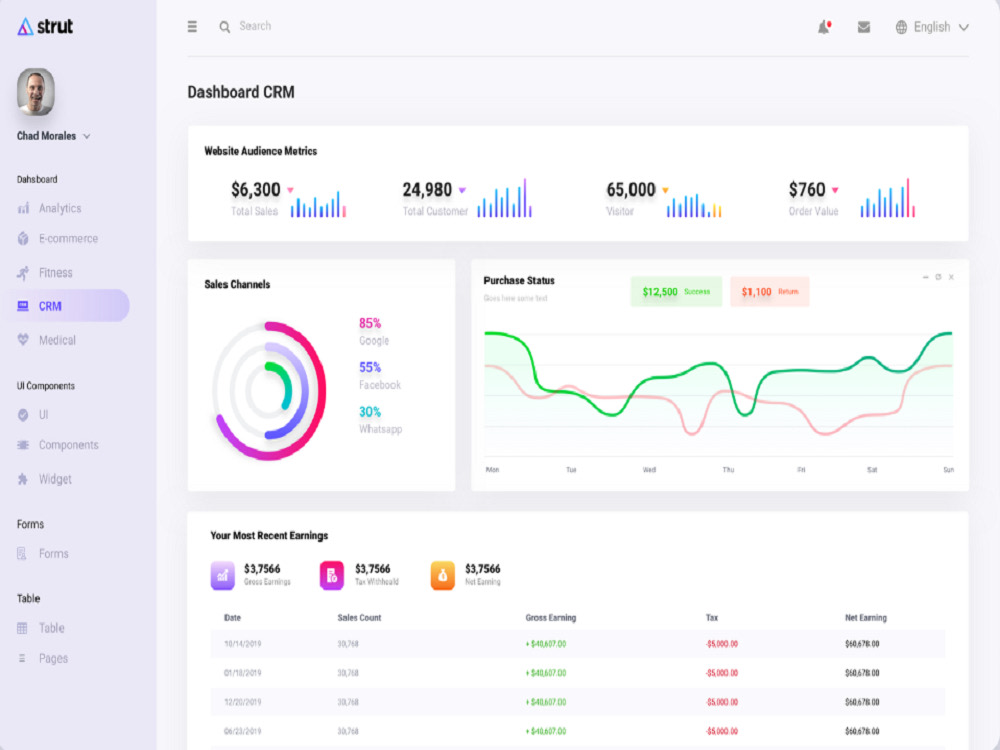Open Pages in the sidebar
1000x750 pixels.
pyautogui.click(x=54, y=659)
